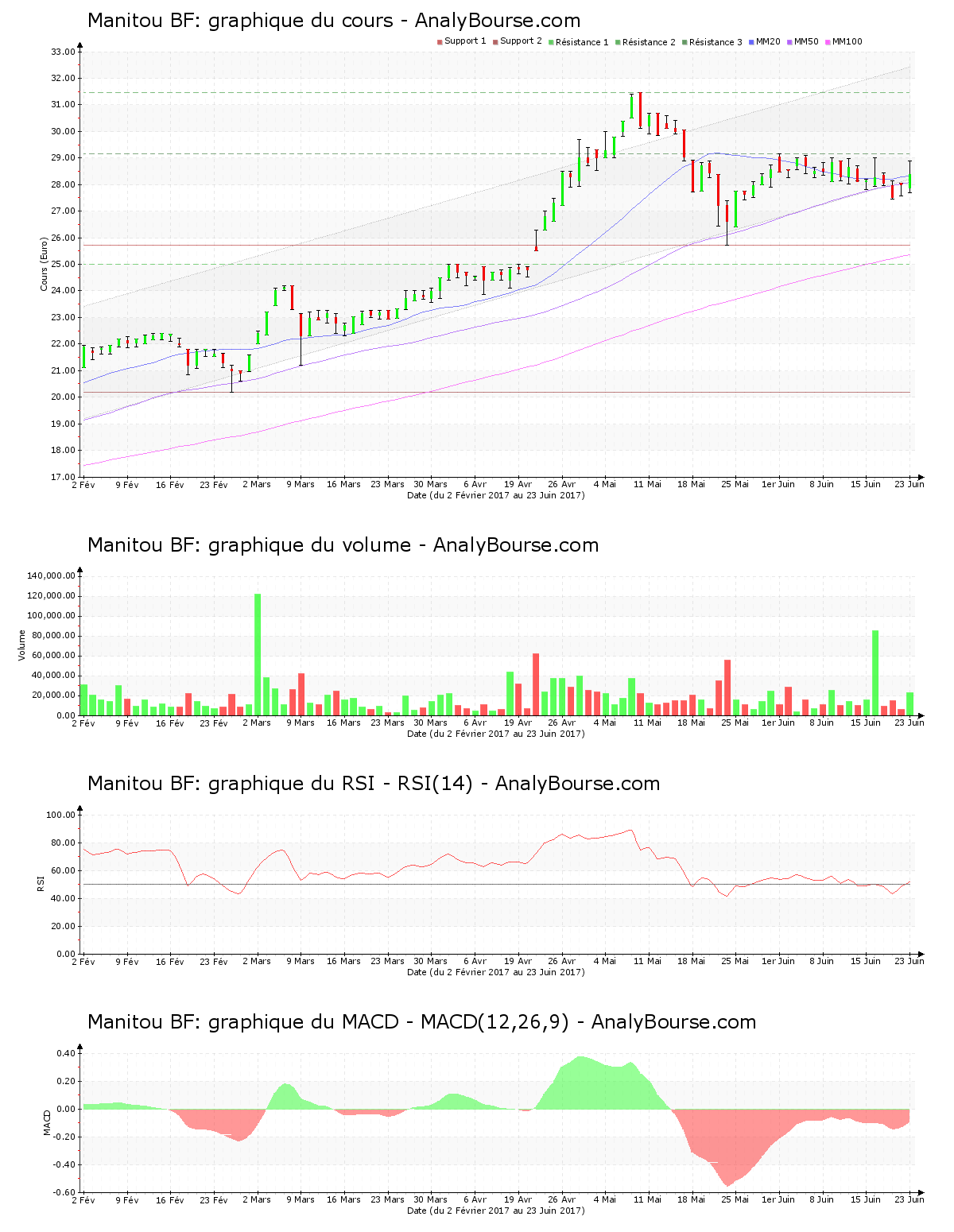Select the 'MM50' legend label

pos(806,41)
